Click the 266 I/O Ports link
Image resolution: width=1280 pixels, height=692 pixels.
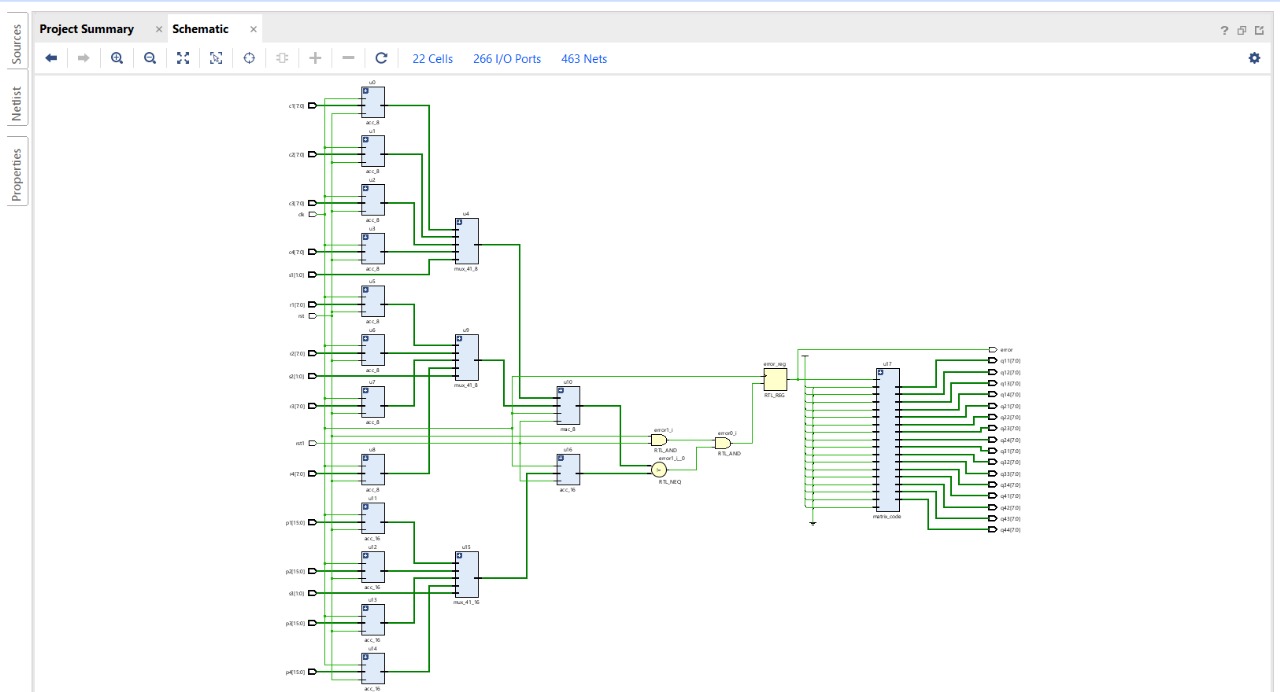pyautogui.click(x=506, y=59)
